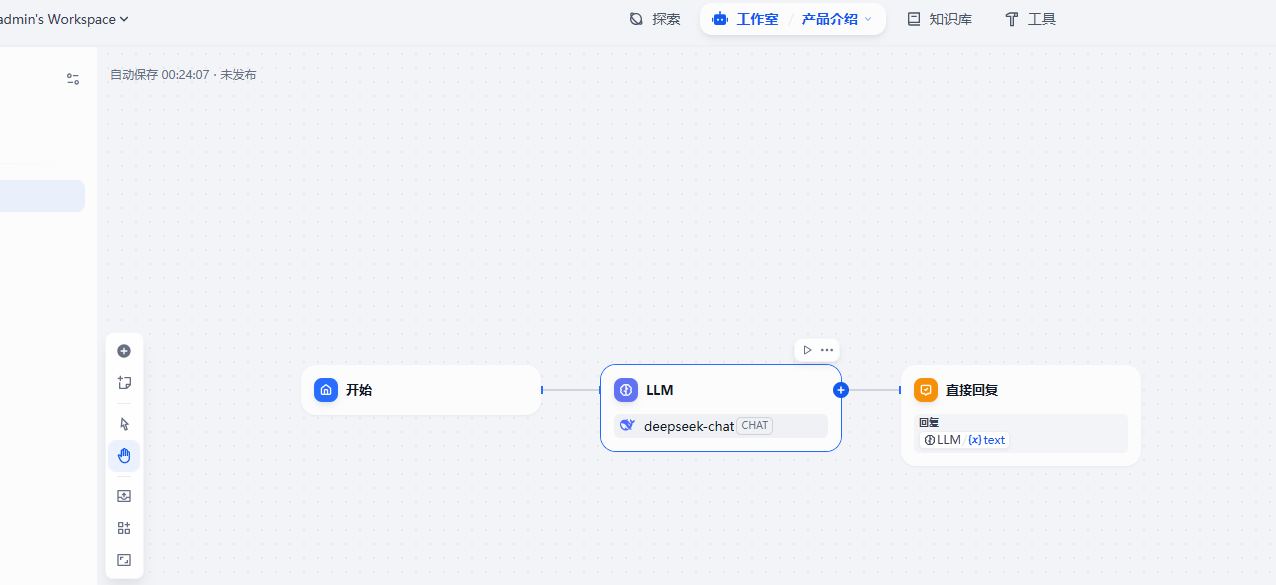Open the admin's Workspace dropdown
This screenshot has height=585, width=1276.
(64, 19)
